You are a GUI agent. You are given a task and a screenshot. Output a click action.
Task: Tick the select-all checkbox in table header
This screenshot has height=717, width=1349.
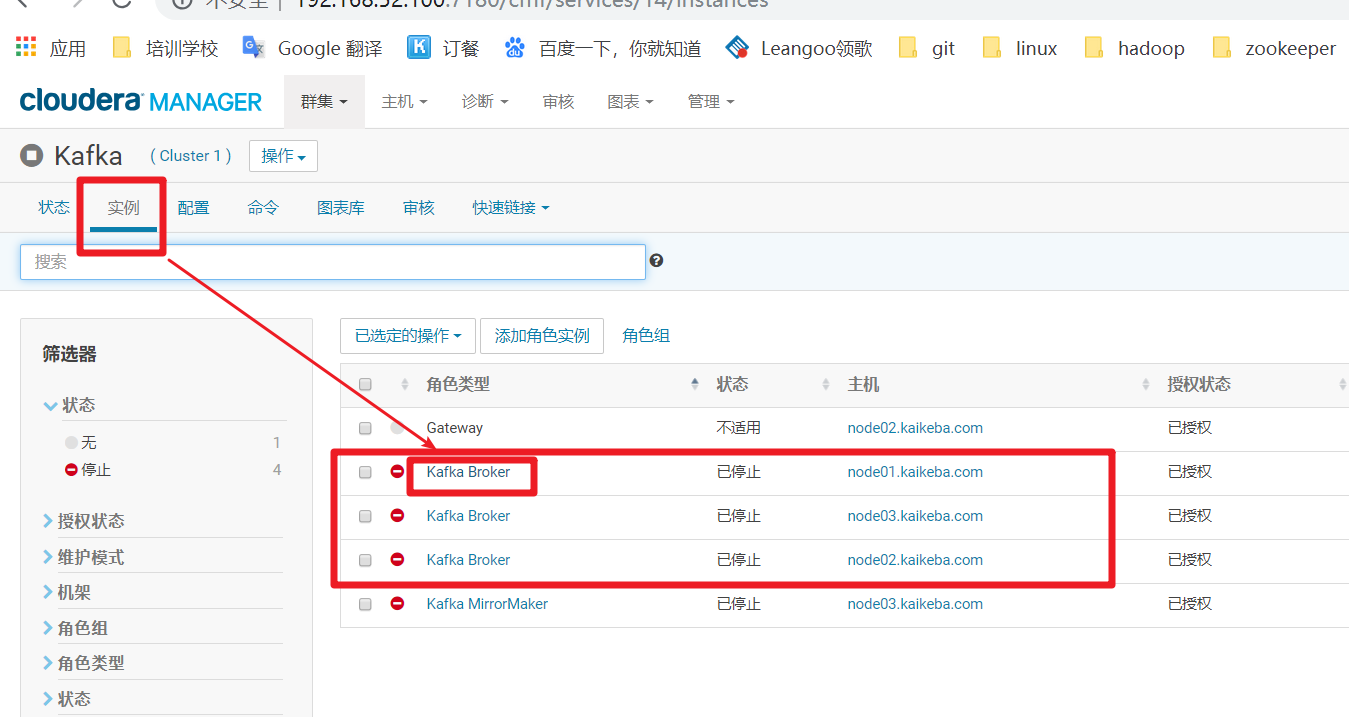pos(365,384)
